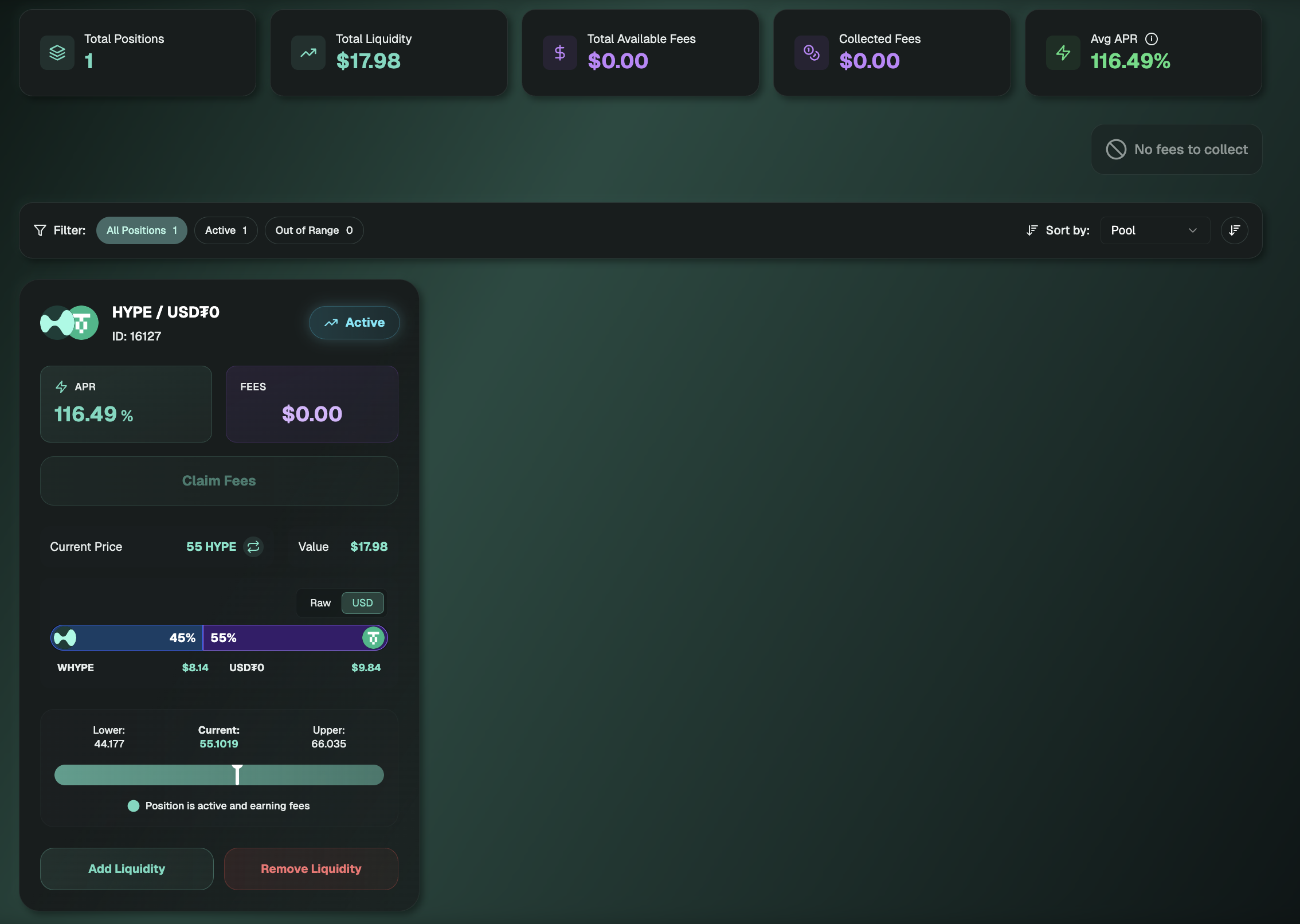
Task: Switch display to Raw values
Action: pyautogui.click(x=320, y=603)
